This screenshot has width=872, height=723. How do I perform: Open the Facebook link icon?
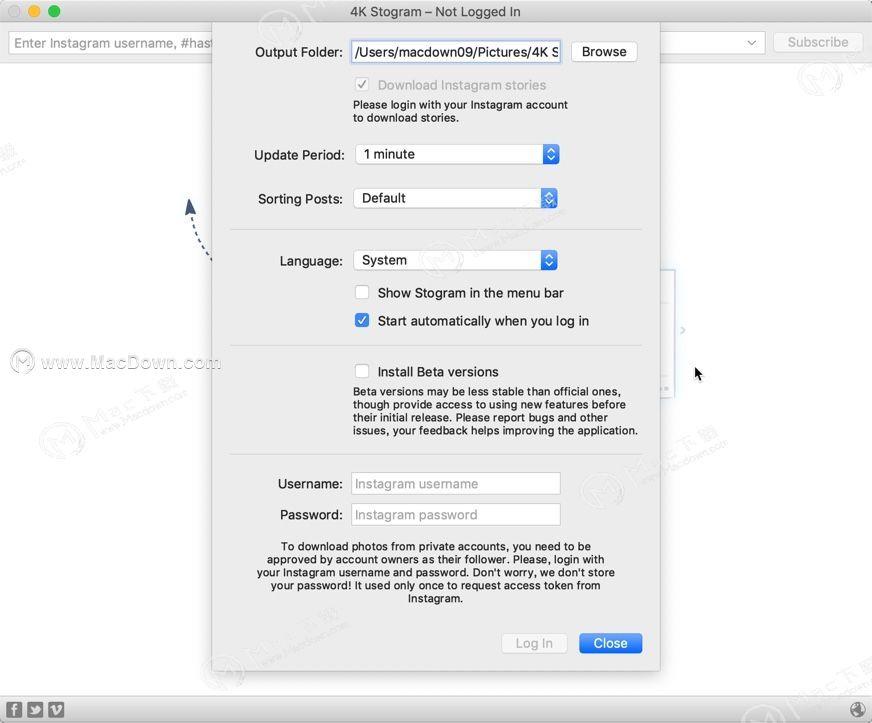(x=15, y=710)
